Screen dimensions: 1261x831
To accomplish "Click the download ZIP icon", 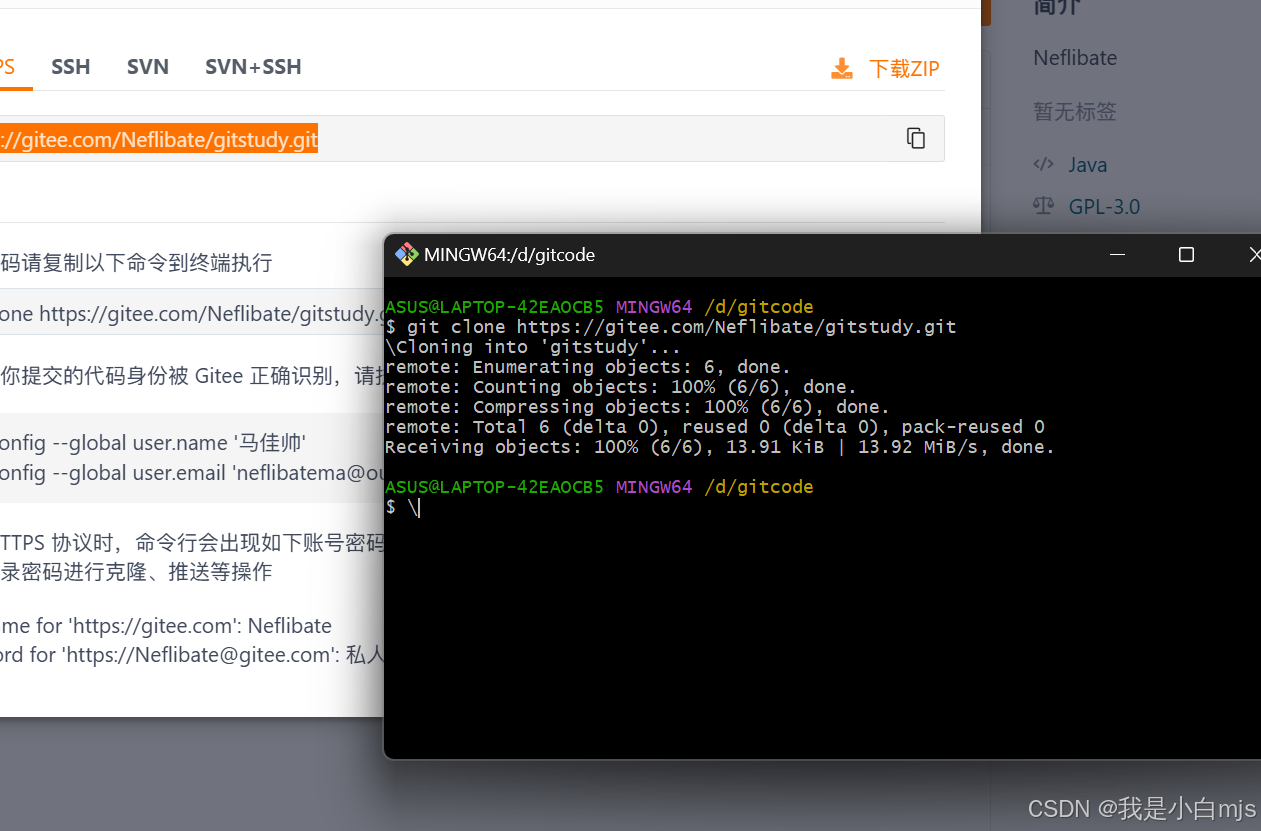I will point(842,69).
